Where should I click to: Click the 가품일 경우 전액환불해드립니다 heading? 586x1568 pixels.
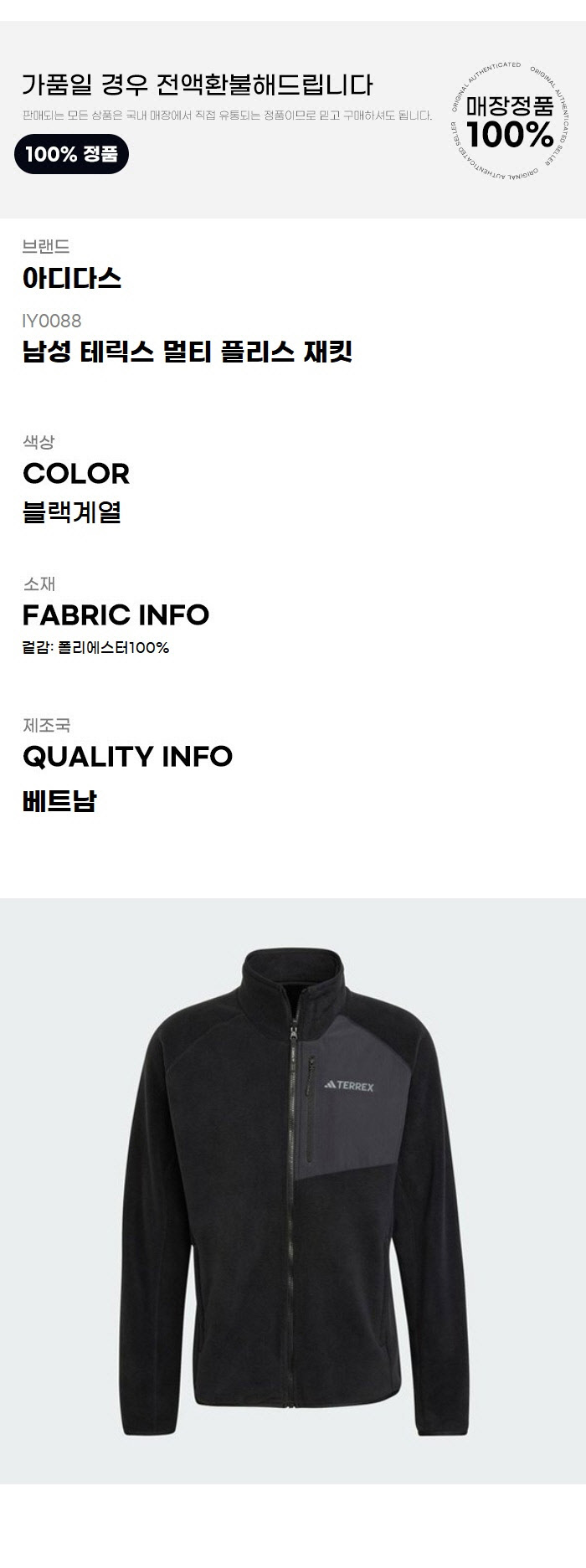point(198,85)
